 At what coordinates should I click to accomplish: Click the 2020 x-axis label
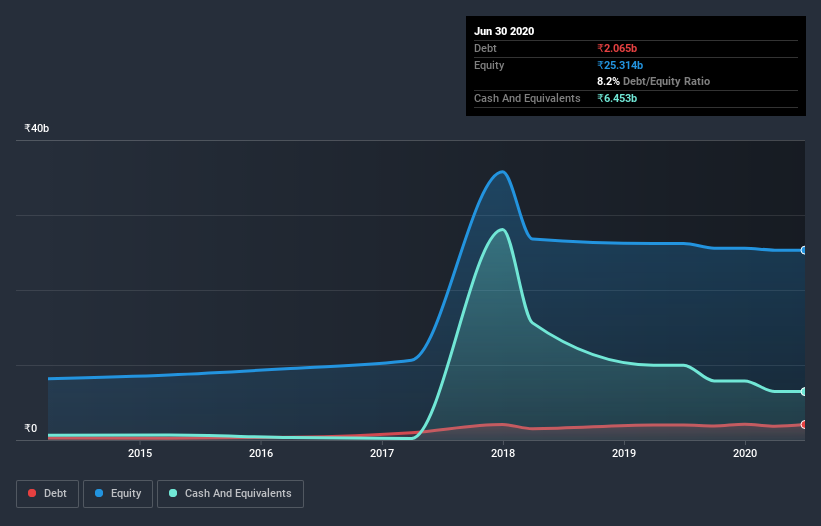coord(745,453)
